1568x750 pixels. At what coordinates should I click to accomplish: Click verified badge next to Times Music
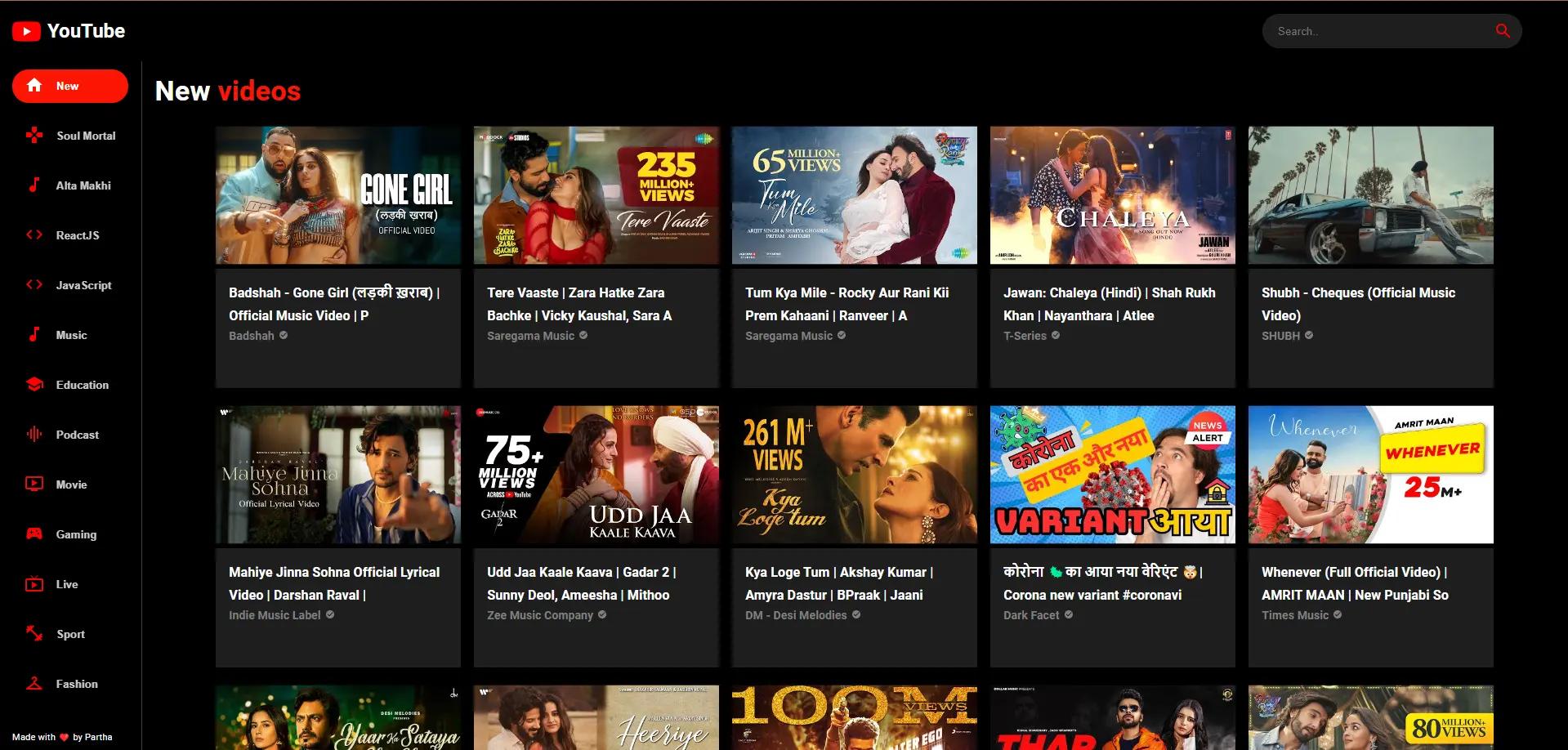(1338, 614)
